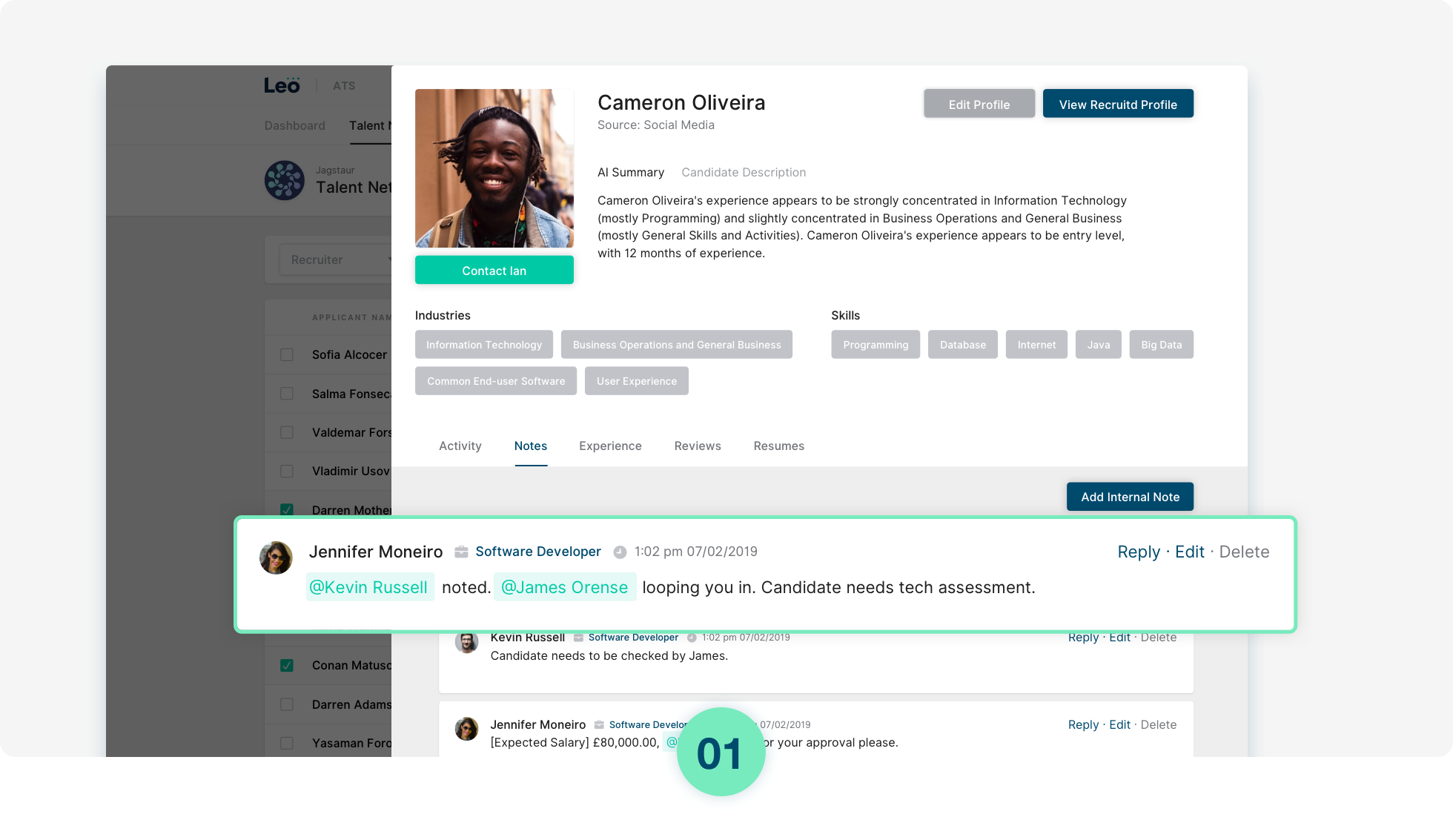Tick the Vladimir Usov checkbox

pyautogui.click(x=287, y=471)
